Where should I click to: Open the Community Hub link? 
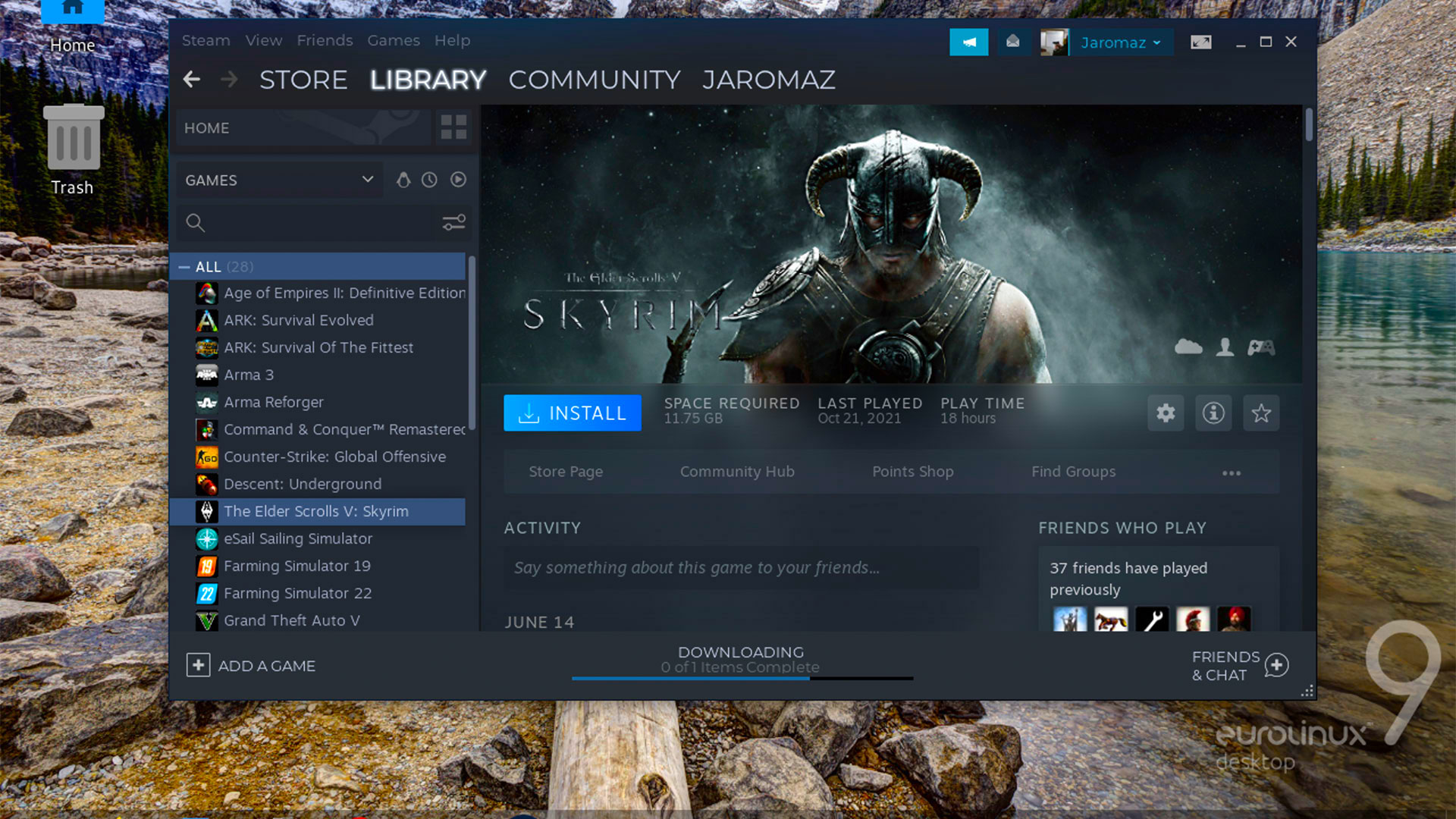[x=737, y=472]
